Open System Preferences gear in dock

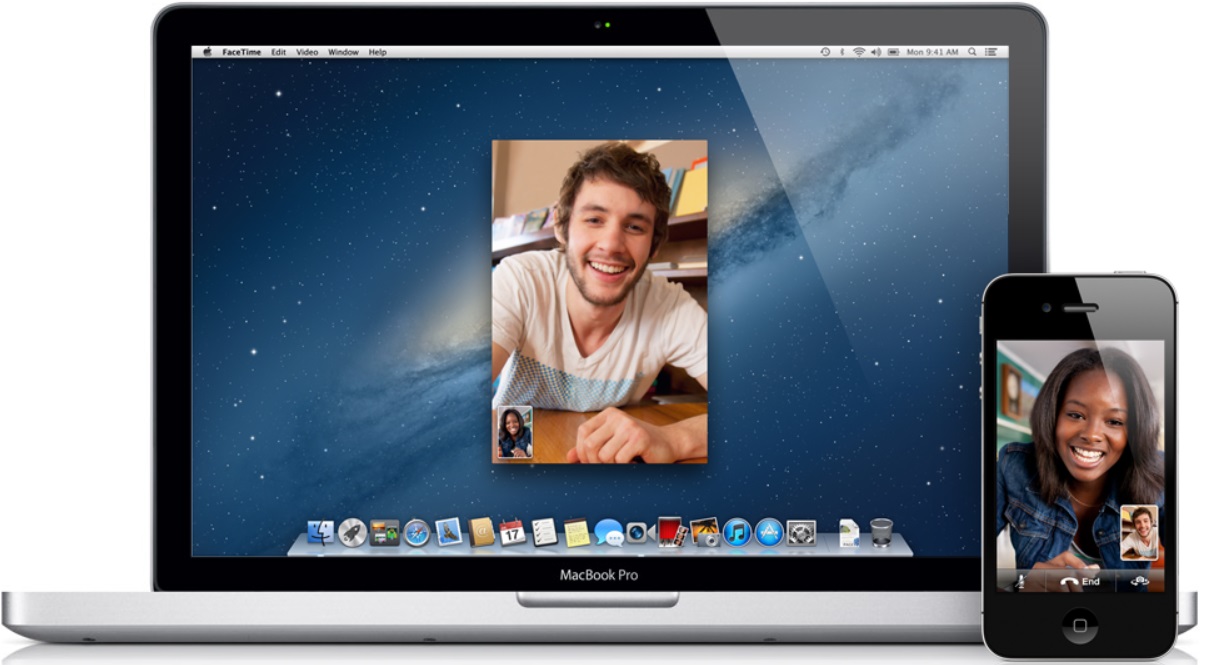(801, 532)
